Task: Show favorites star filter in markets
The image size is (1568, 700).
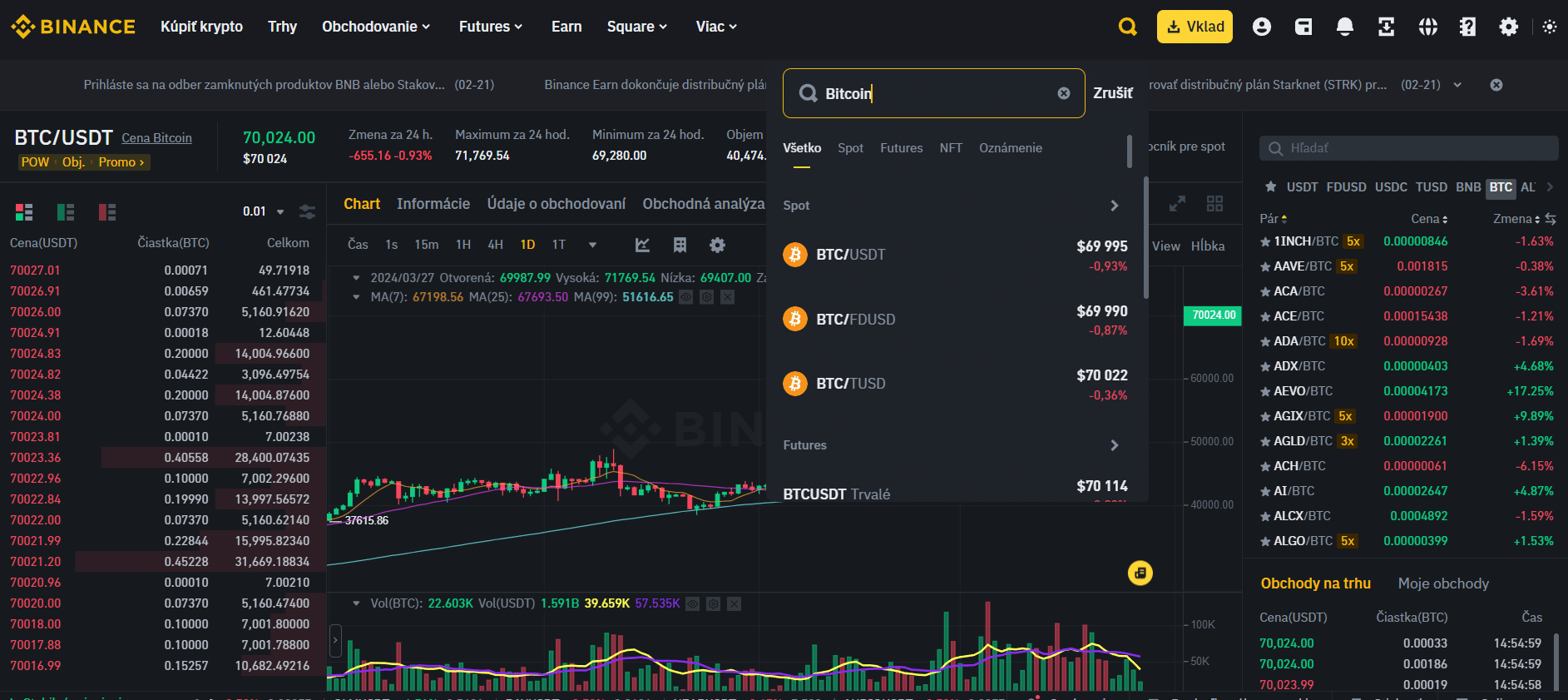Action: (1270, 187)
